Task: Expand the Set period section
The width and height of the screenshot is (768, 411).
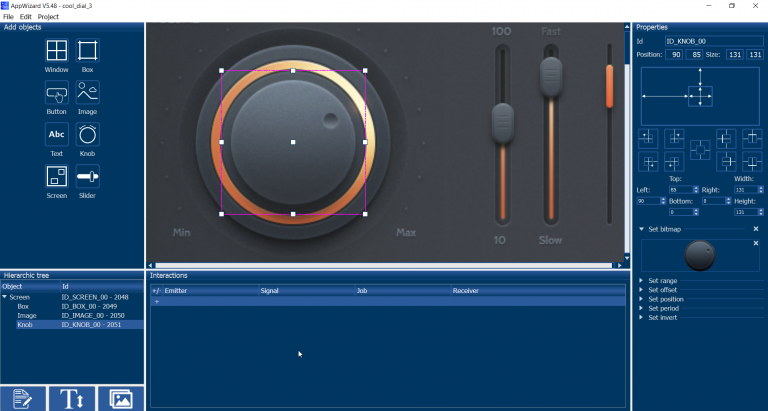Action: [641, 309]
